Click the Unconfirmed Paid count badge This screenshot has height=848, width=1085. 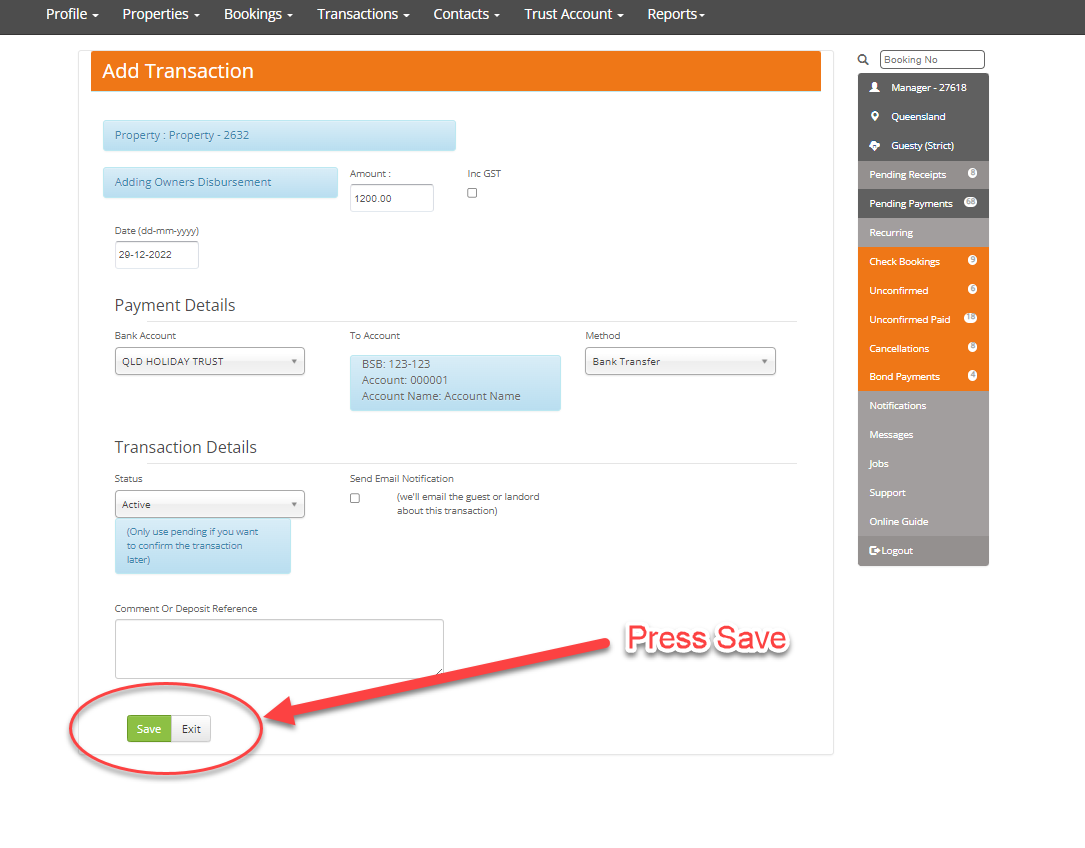[x=969, y=318]
